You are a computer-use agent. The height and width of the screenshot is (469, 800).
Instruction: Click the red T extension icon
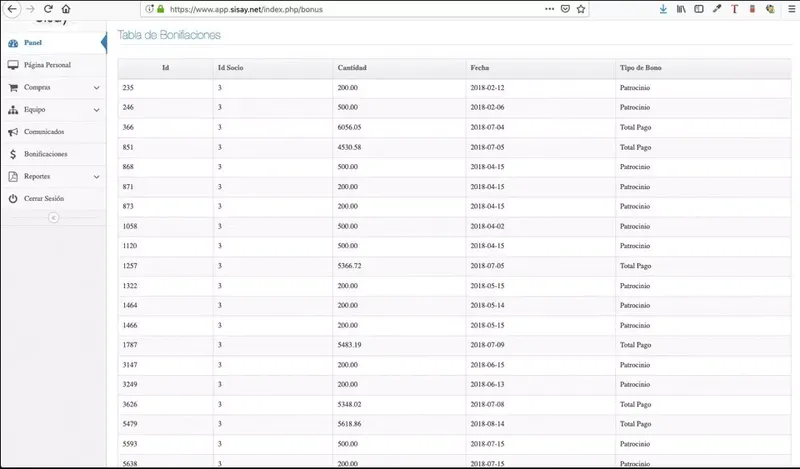pyautogui.click(x=734, y=9)
